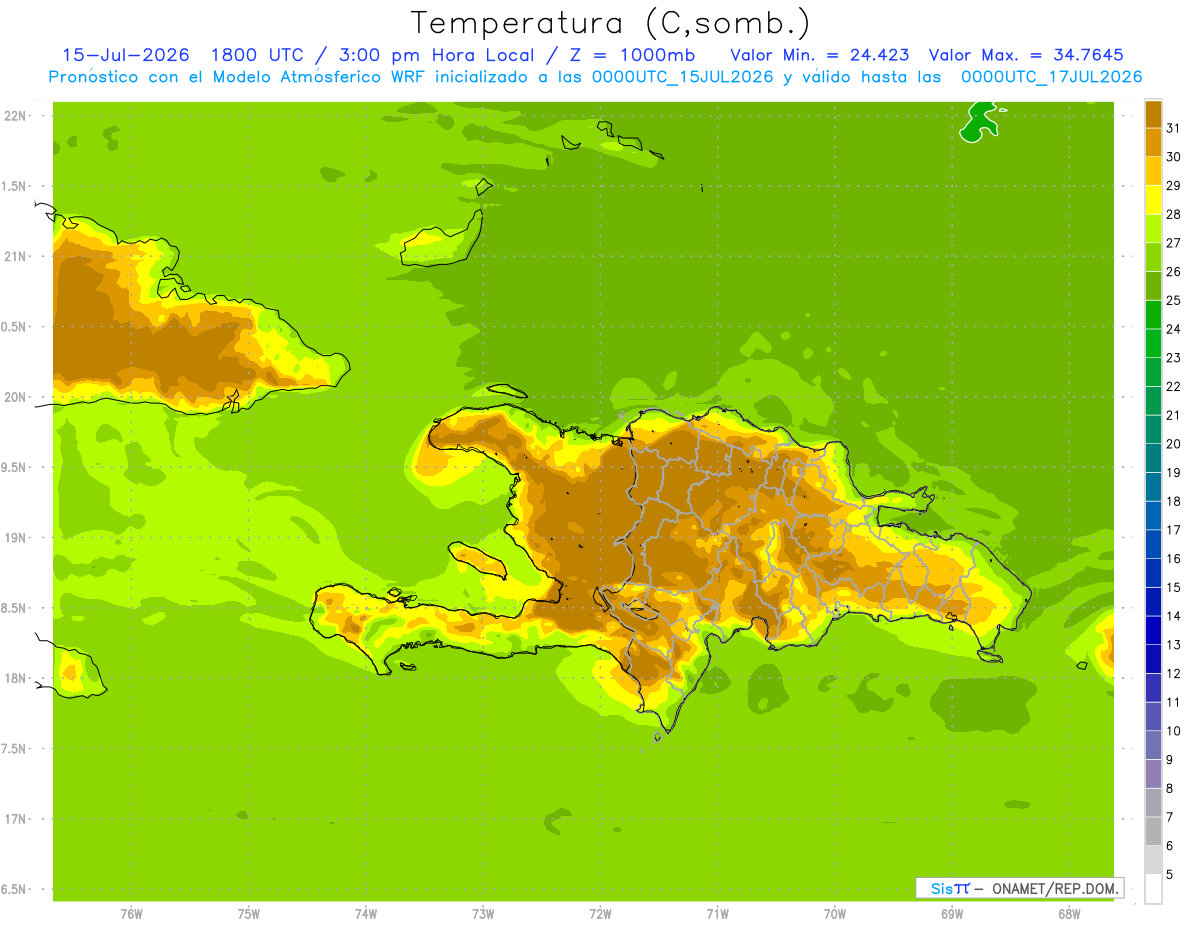Click the legend value '10'
Screen dimensions: 1200x927
tap(1173, 731)
